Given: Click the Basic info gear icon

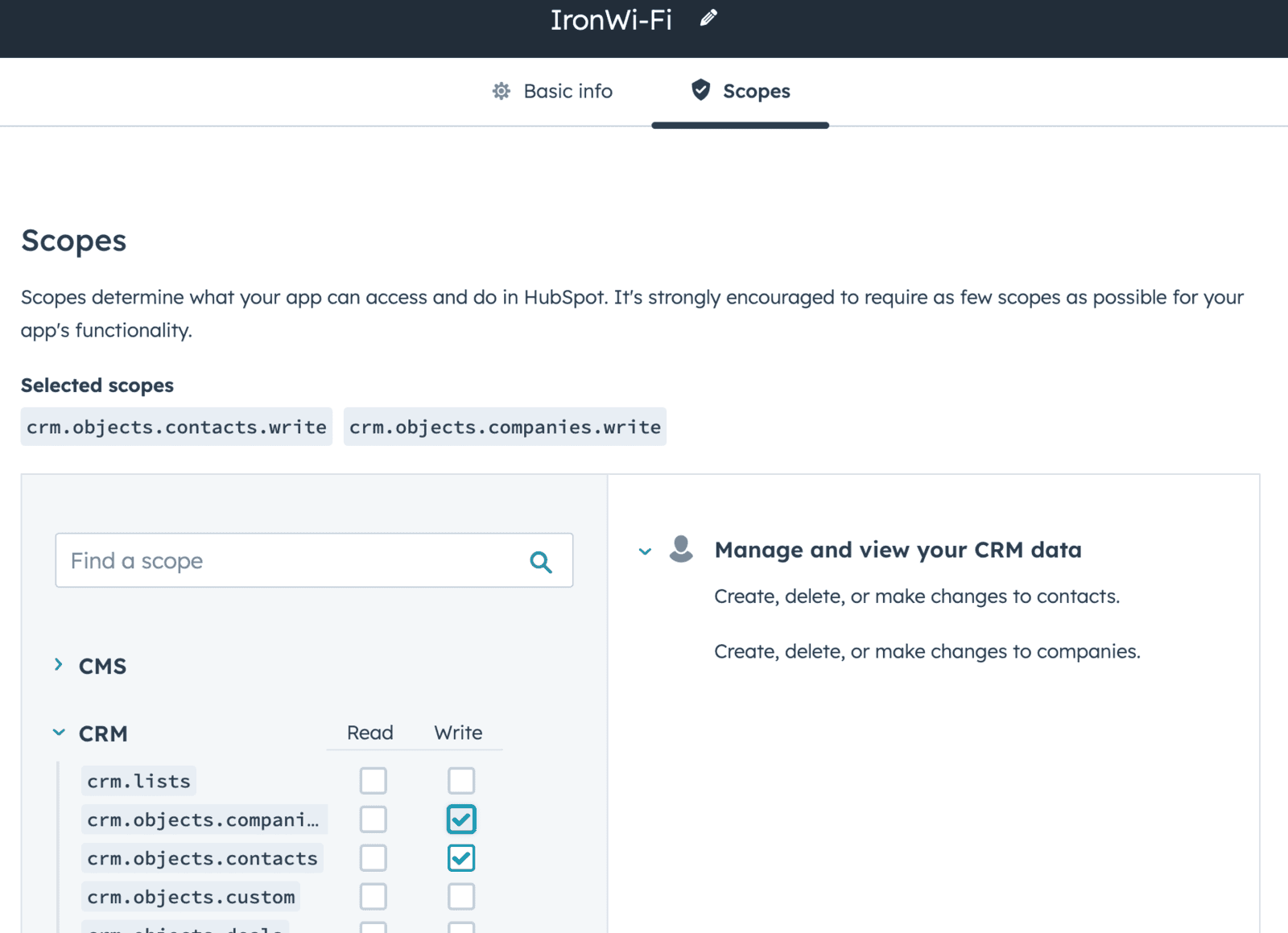Looking at the screenshot, I should 502,91.
